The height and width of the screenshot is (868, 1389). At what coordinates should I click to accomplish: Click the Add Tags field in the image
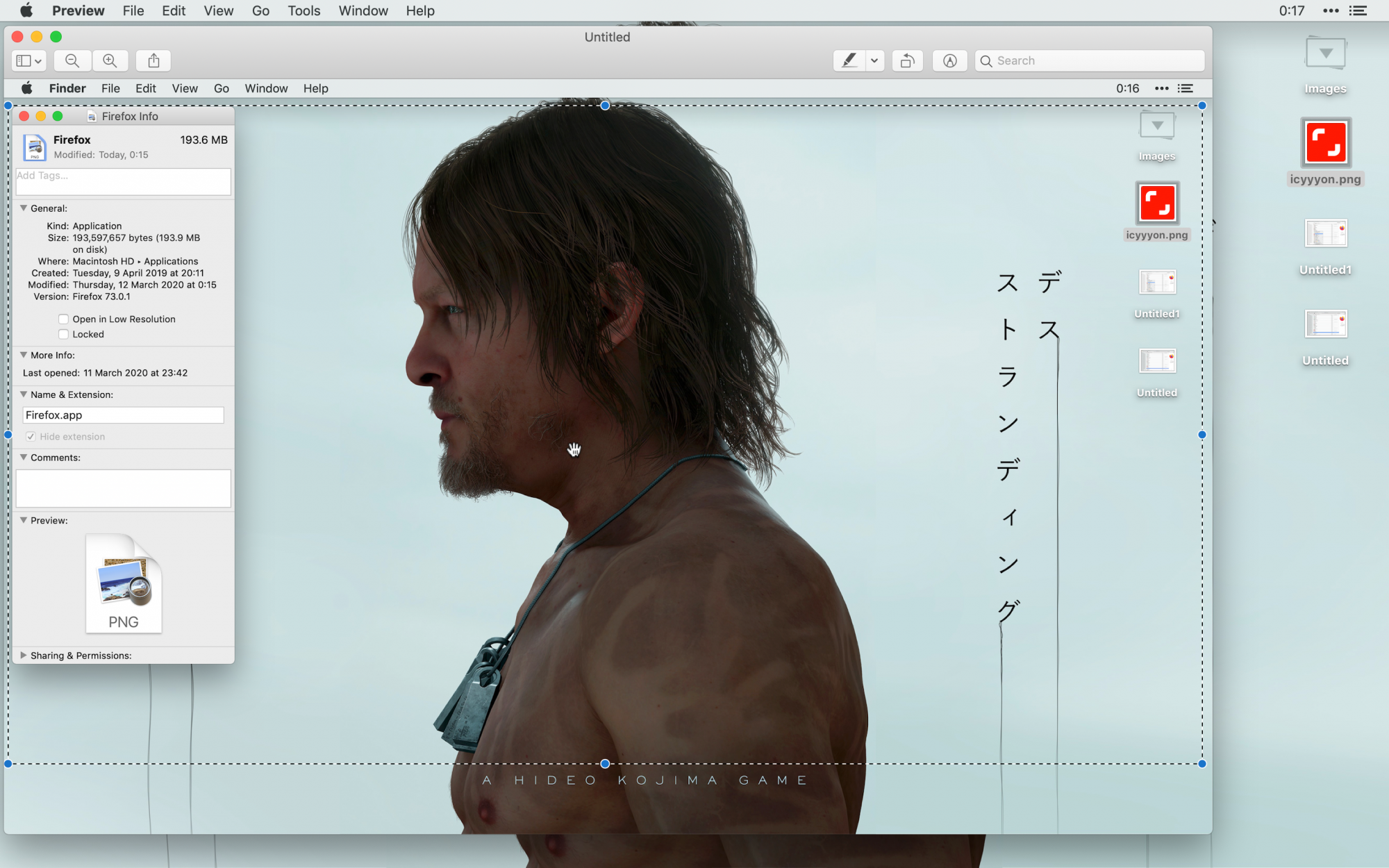124,182
